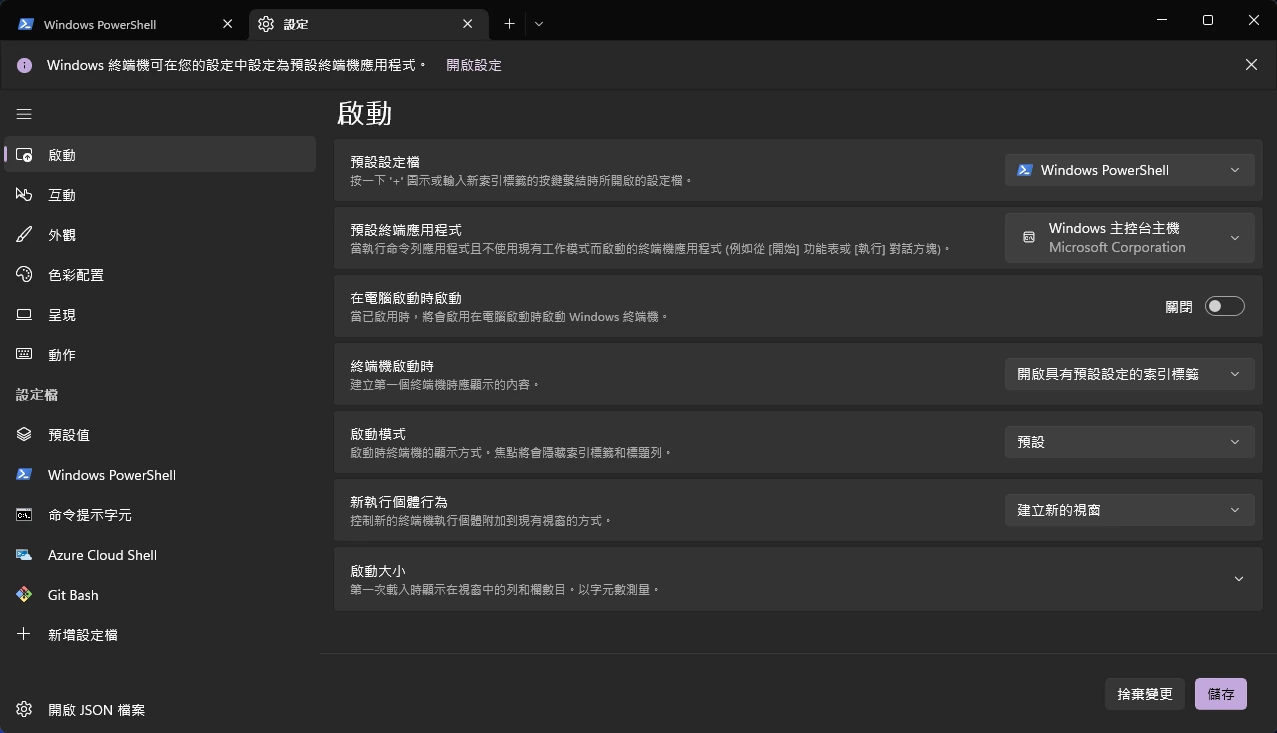Open the 預設終端應用程式 dropdown
1277x733 pixels.
click(1129, 238)
